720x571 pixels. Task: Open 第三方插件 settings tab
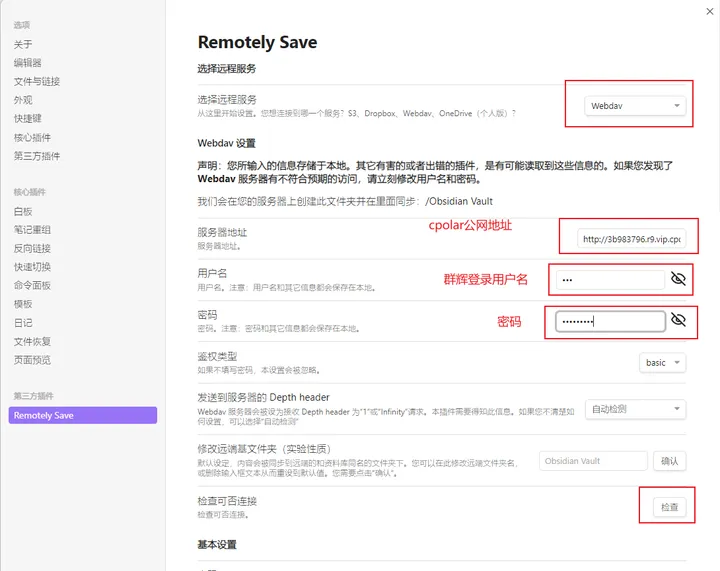[x=37, y=156]
